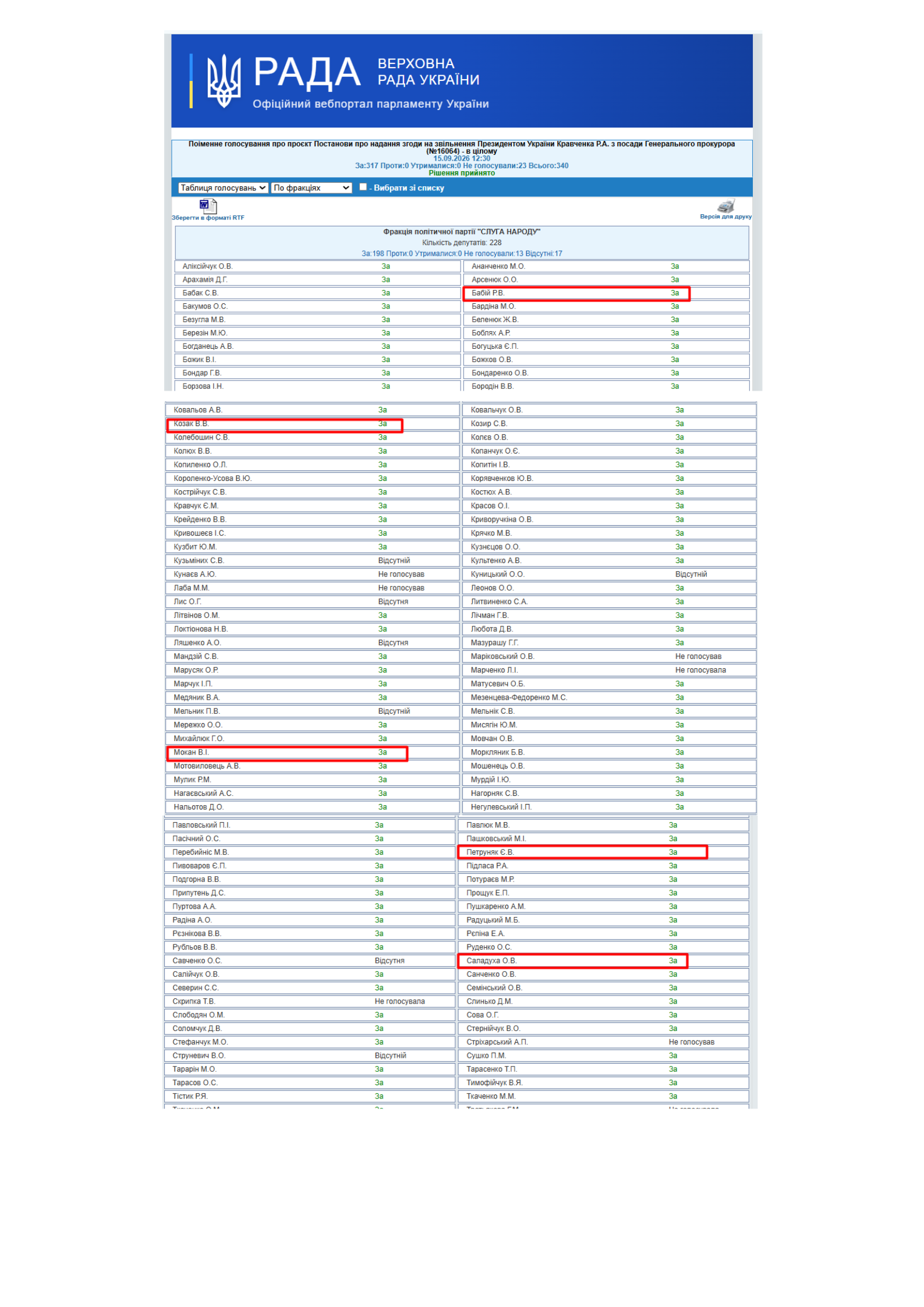Click 'Не голосував' status of Маріковський О.В.
Viewport: 924px width, 1307px height.
(698, 657)
